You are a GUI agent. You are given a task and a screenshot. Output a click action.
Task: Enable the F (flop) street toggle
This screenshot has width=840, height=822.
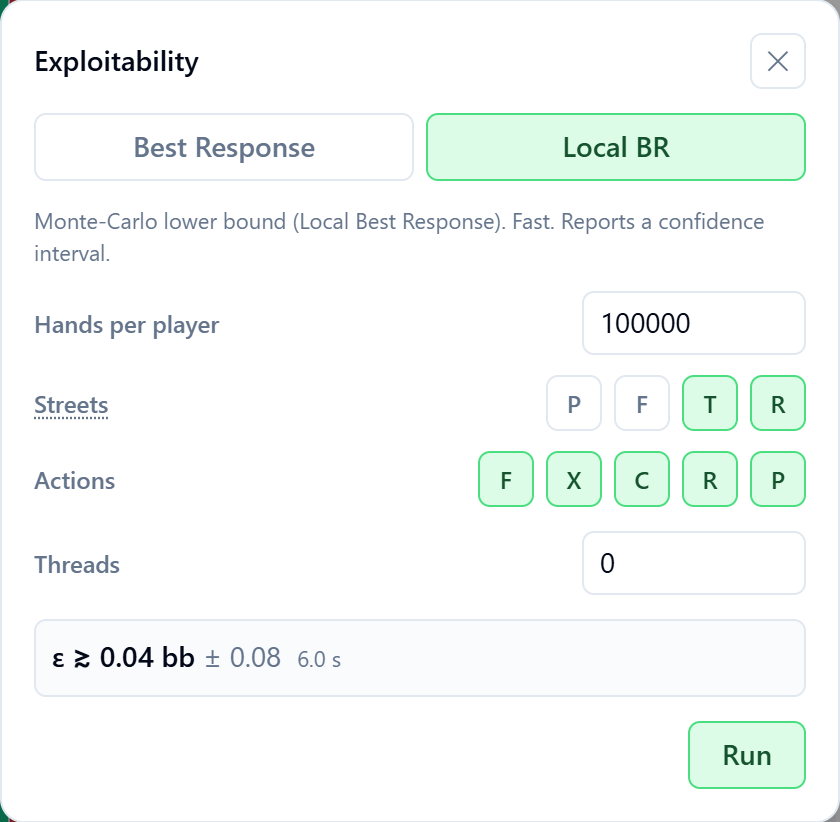pos(642,403)
